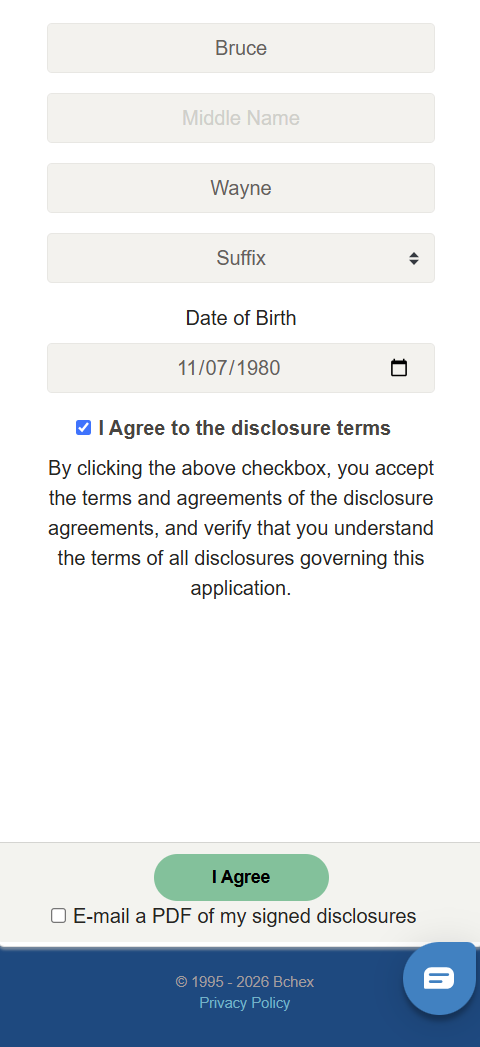
Task: Enable E-mail a PDF checkbox
Action: pyautogui.click(x=59, y=915)
